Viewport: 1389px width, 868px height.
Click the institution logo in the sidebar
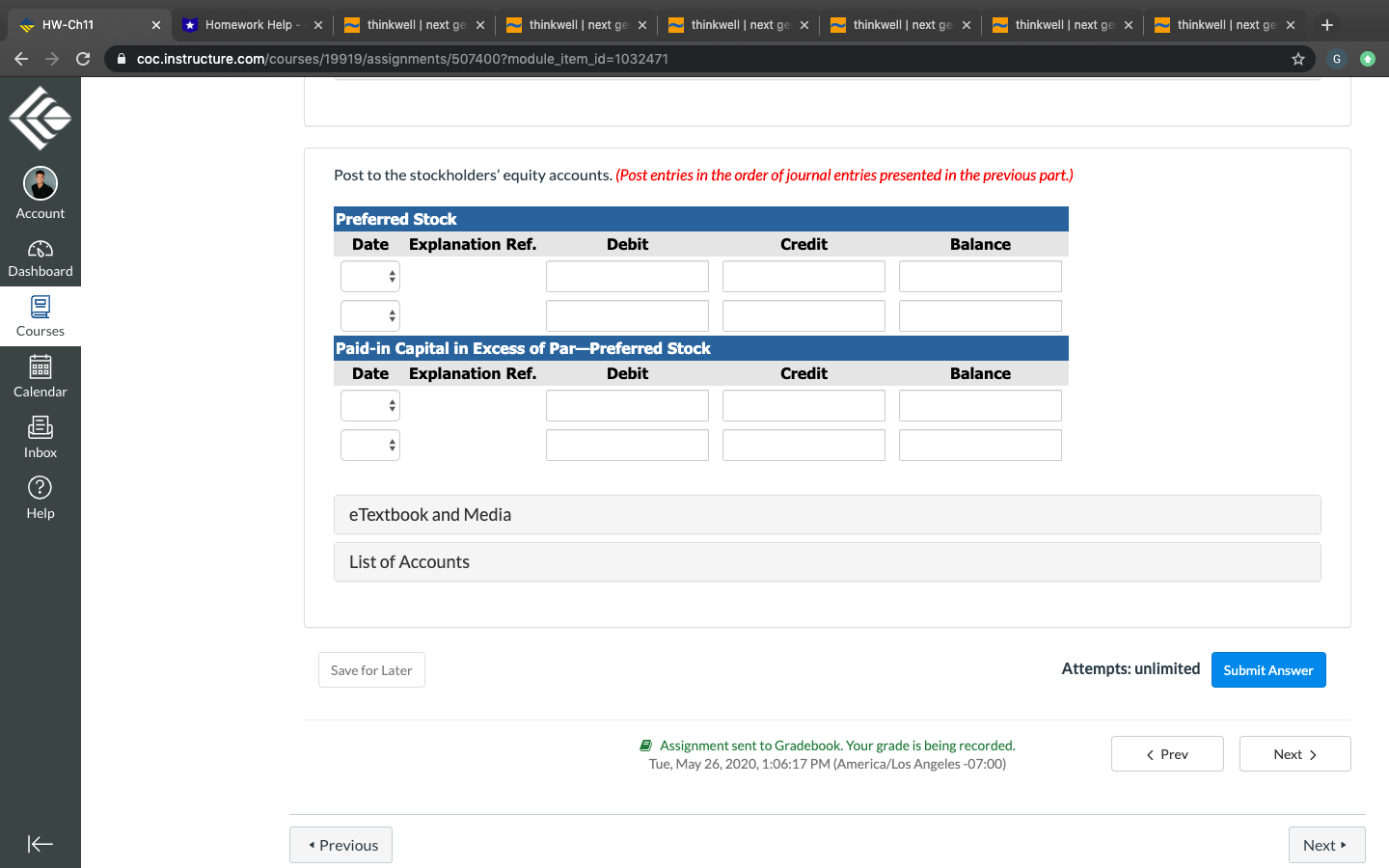(x=40, y=118)
